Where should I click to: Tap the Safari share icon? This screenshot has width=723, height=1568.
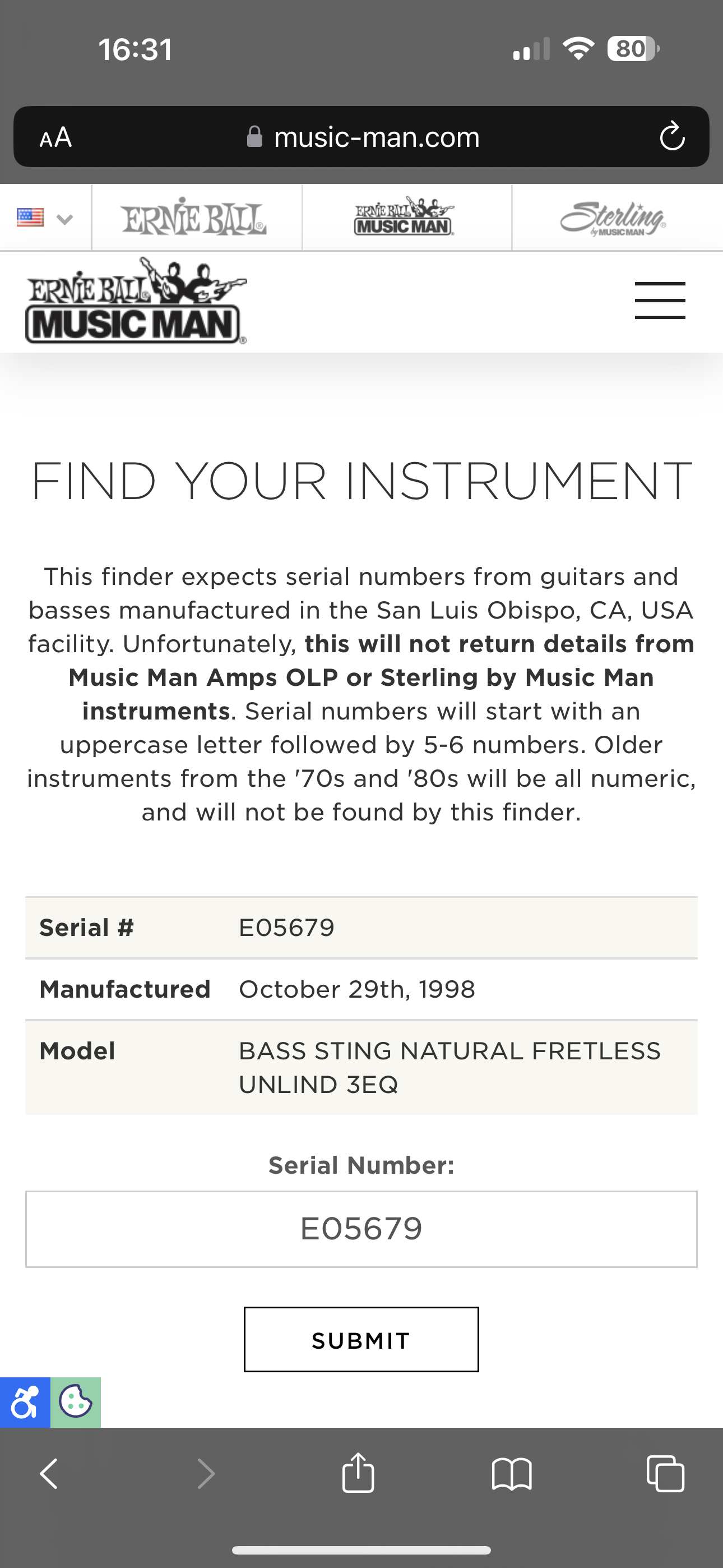pyautogui.click(x=358, y=1473)
